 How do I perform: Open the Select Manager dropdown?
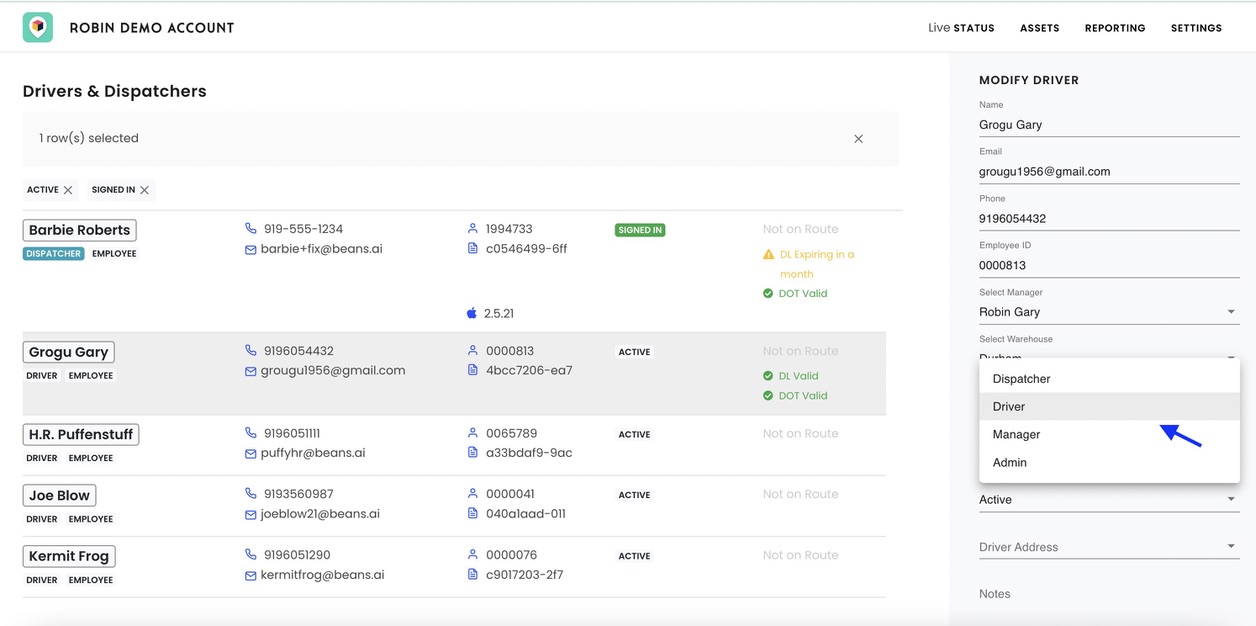1109,312
